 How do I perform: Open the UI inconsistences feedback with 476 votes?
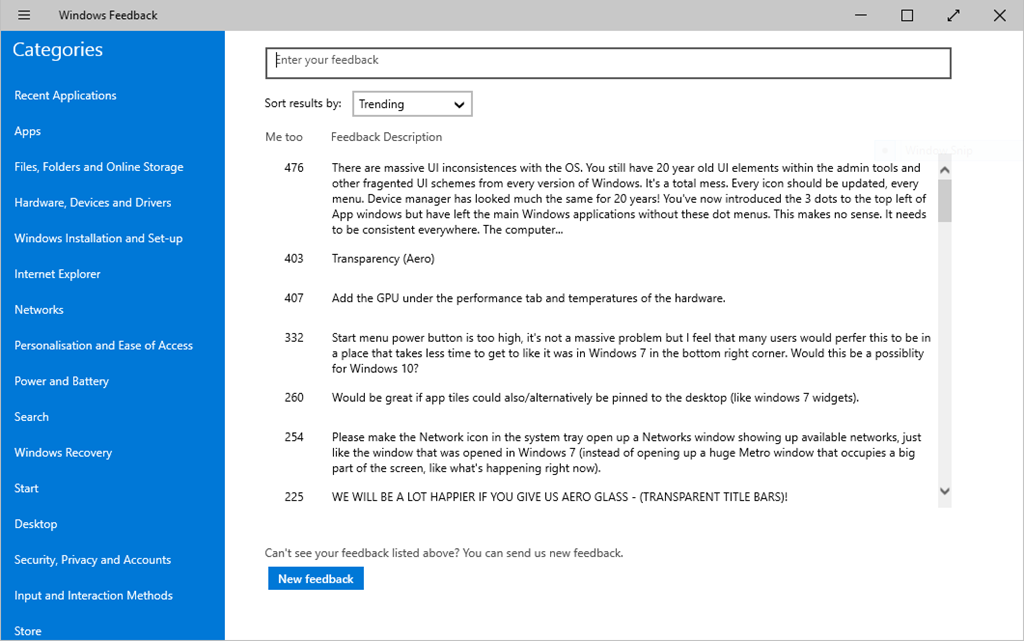(x=629, y=198)
